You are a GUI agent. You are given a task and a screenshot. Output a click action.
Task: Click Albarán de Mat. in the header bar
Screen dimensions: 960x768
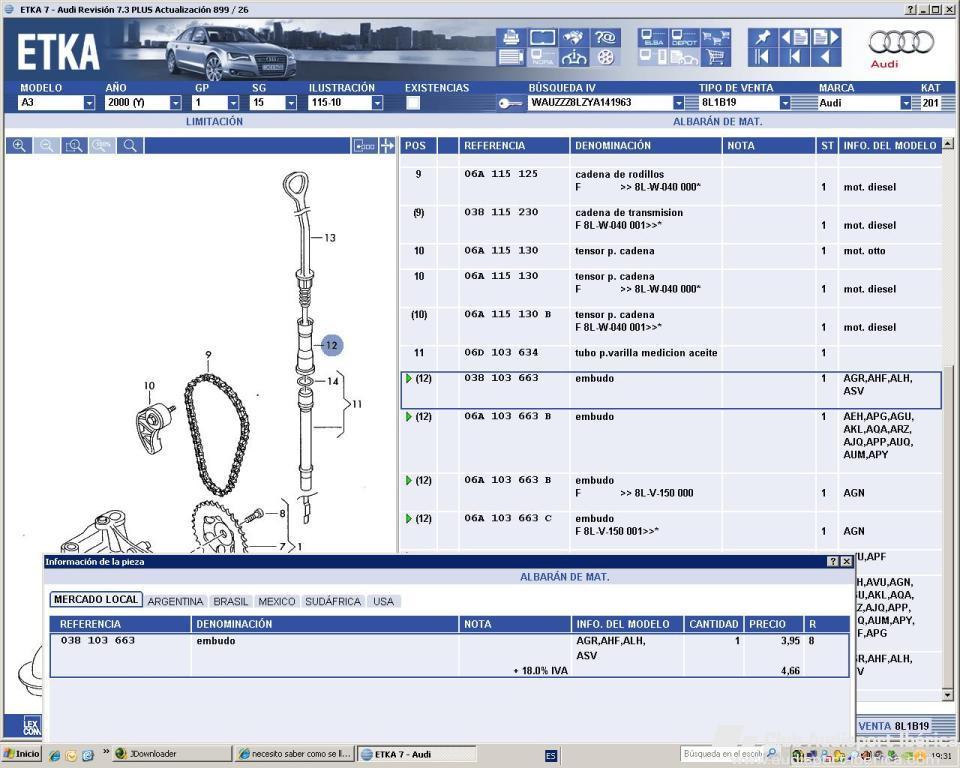[x=718, y=121]
